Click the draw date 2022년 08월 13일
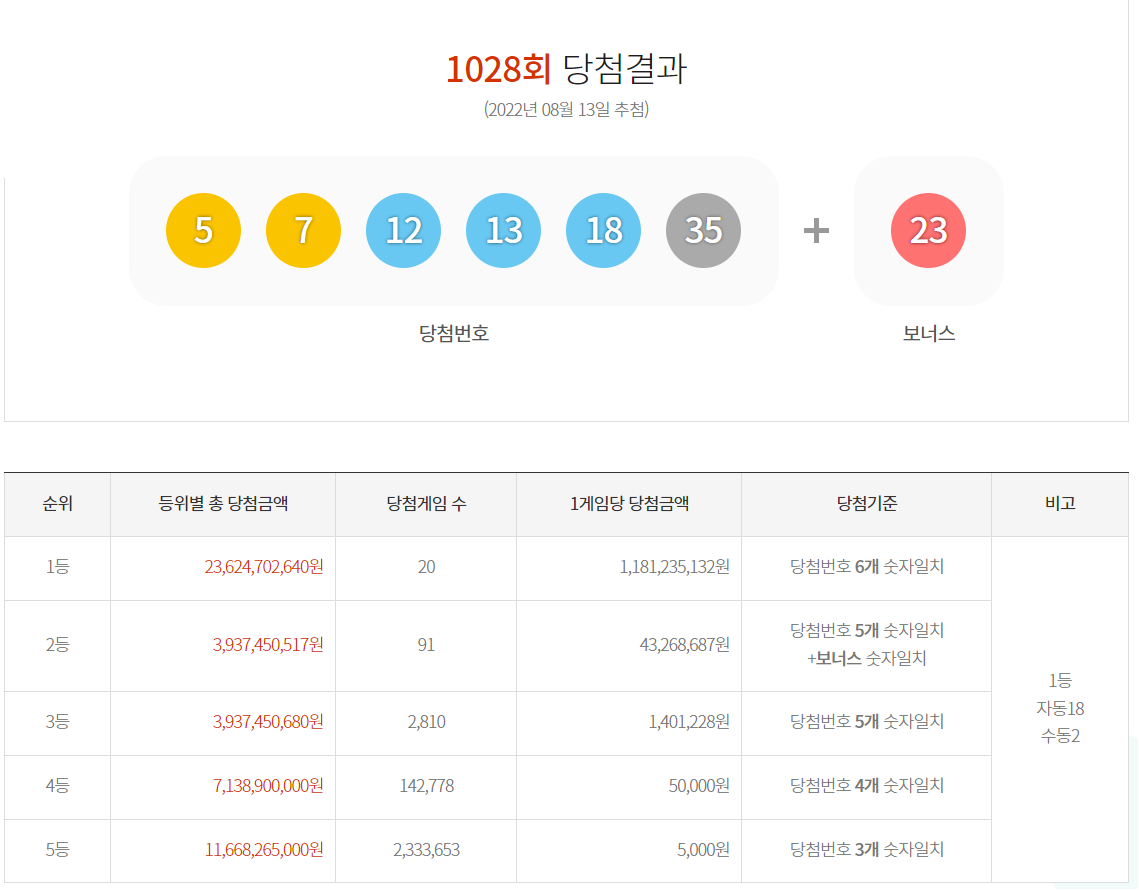Viewport: 1139px width, 890px height. click(x=566, y=109)
